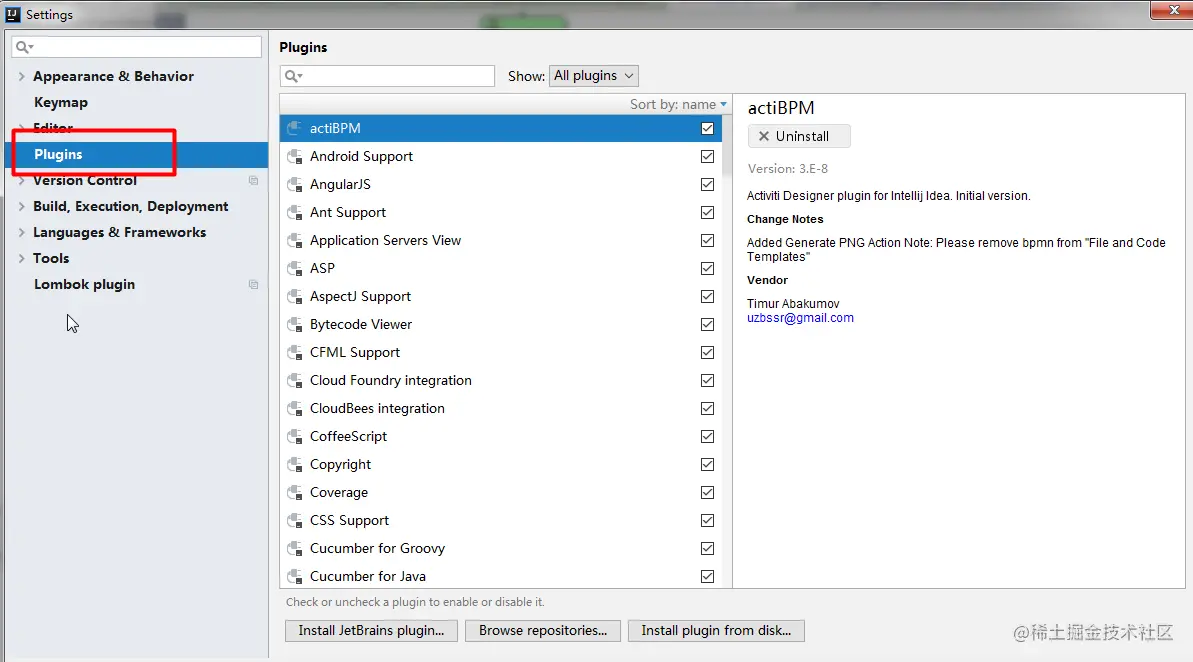The image size is (1193, 662).
Task: Click the Cloud Foundry integration plugin icon
Action: 294,380
